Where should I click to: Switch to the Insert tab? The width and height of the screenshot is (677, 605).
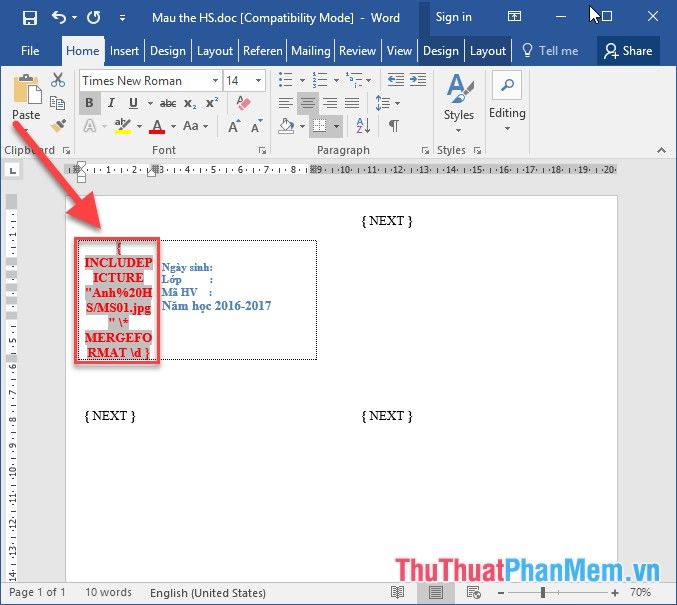pos(125,51)
